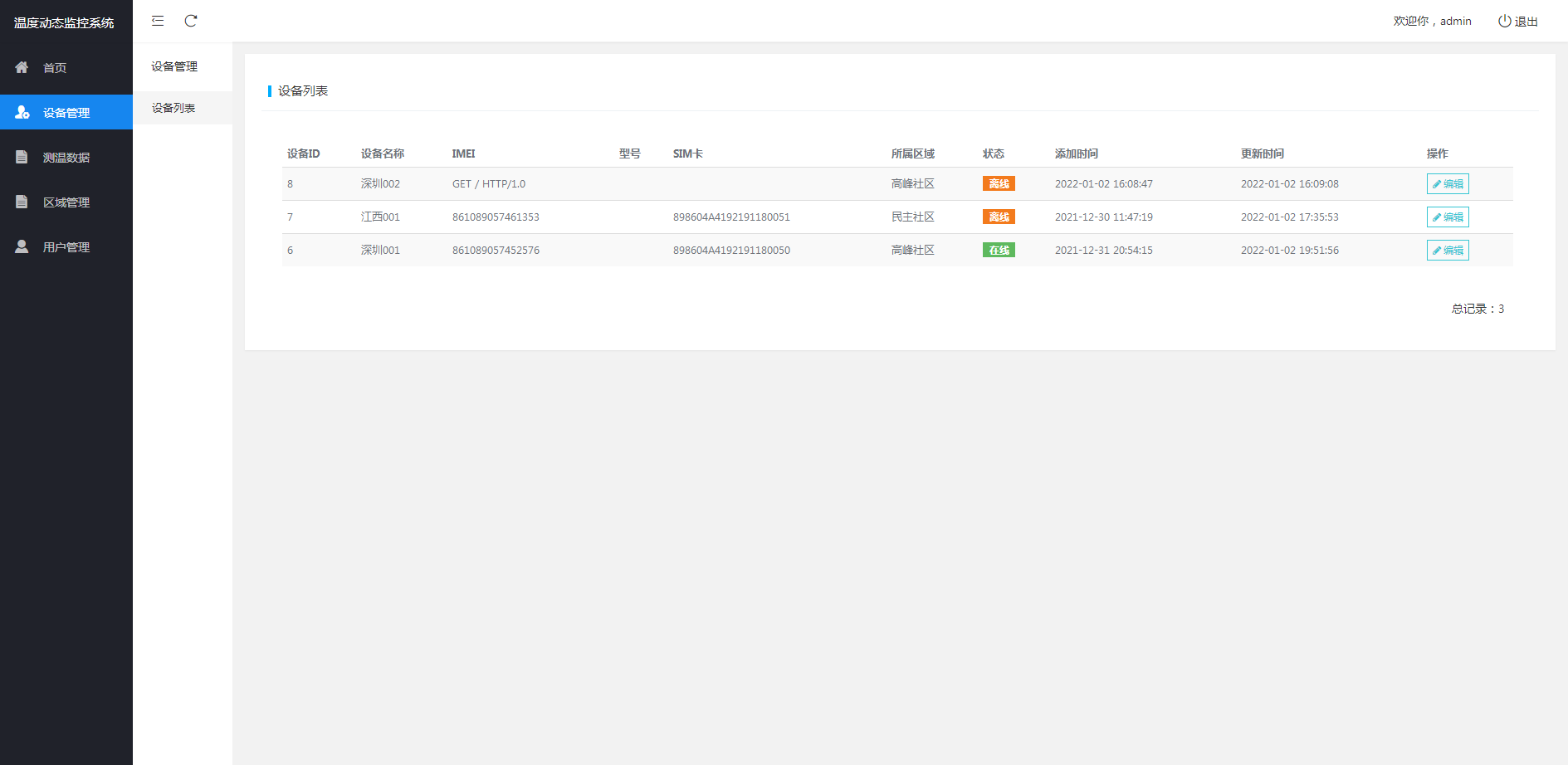Screen dimensions: 1568x765
Task: Click the 温度动态监控系统 title logo
Action: click(64, 22)
